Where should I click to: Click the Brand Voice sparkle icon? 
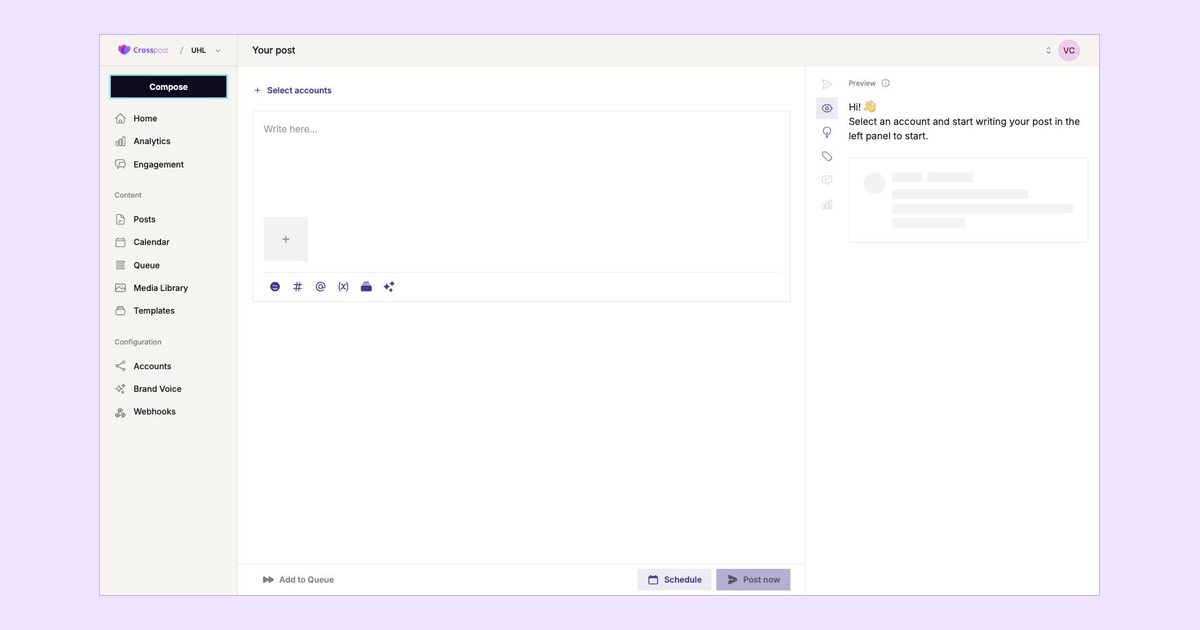coord(120,389)
